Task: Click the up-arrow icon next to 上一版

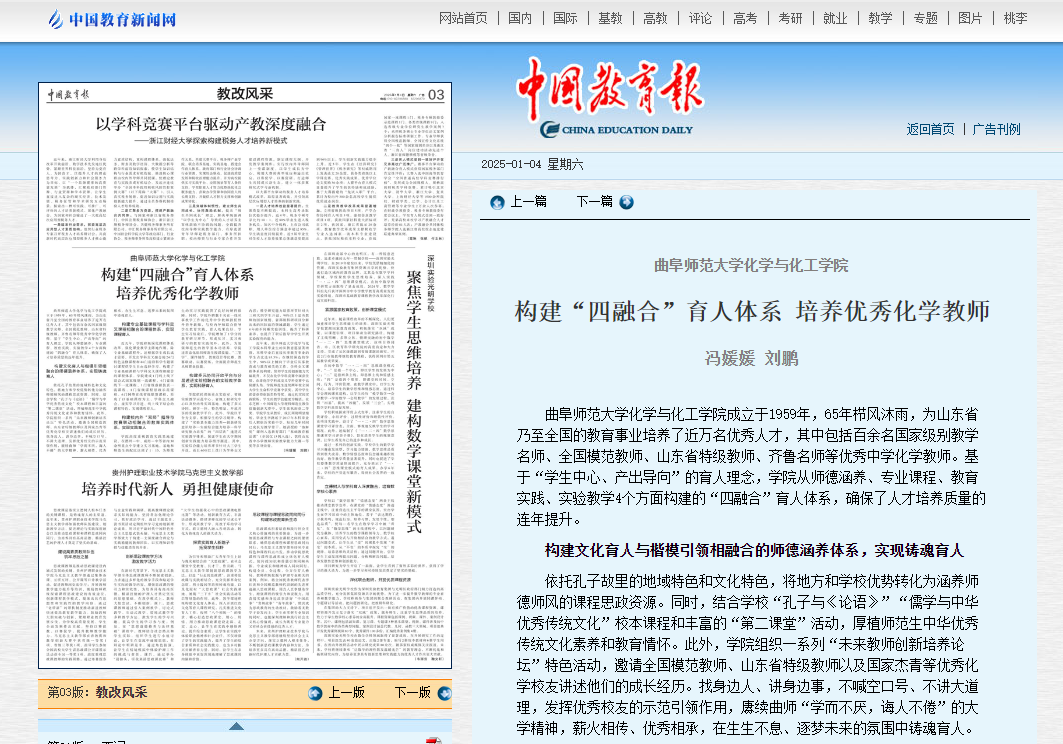Action: [x=315, y=693]
